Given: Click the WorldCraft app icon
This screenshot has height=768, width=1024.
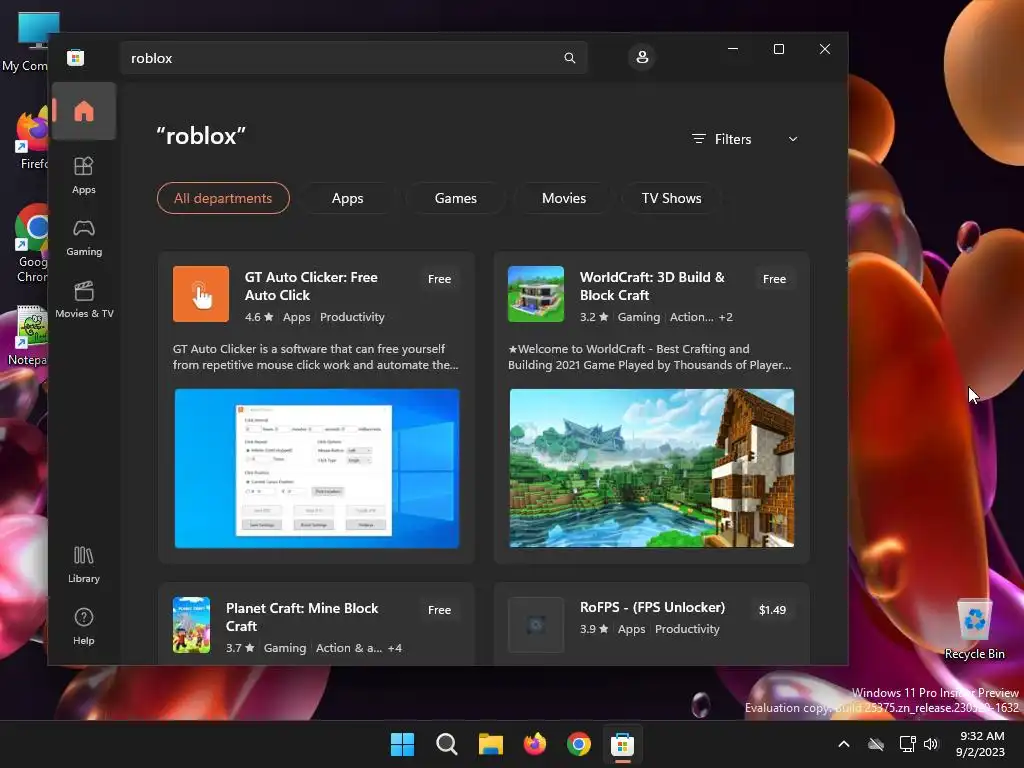Looking at the screenshot, I should [536, 294].
